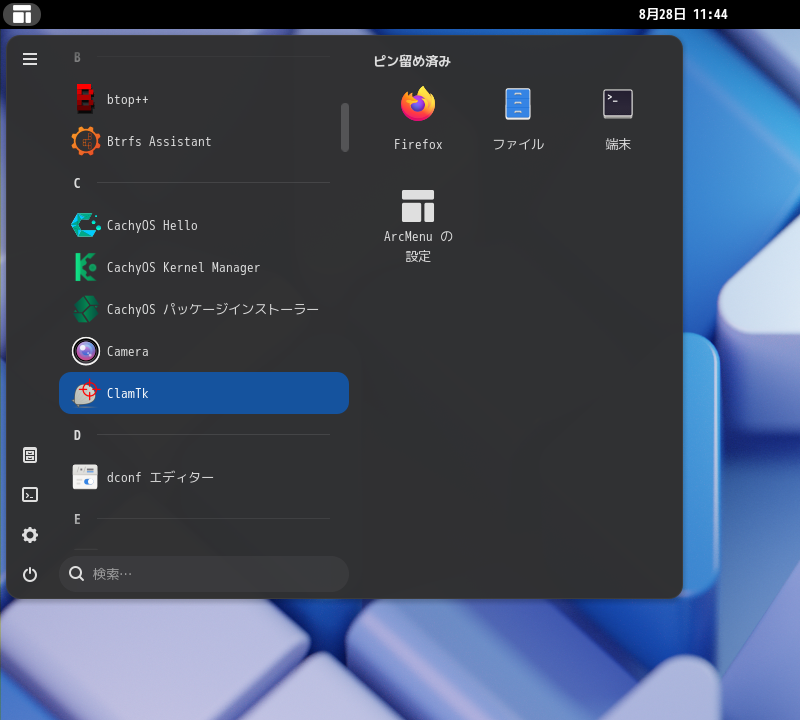Viewport: 800px width, 720px height.
Task: Select the Btrfs Assistant text entry
Action: (159, 141)
